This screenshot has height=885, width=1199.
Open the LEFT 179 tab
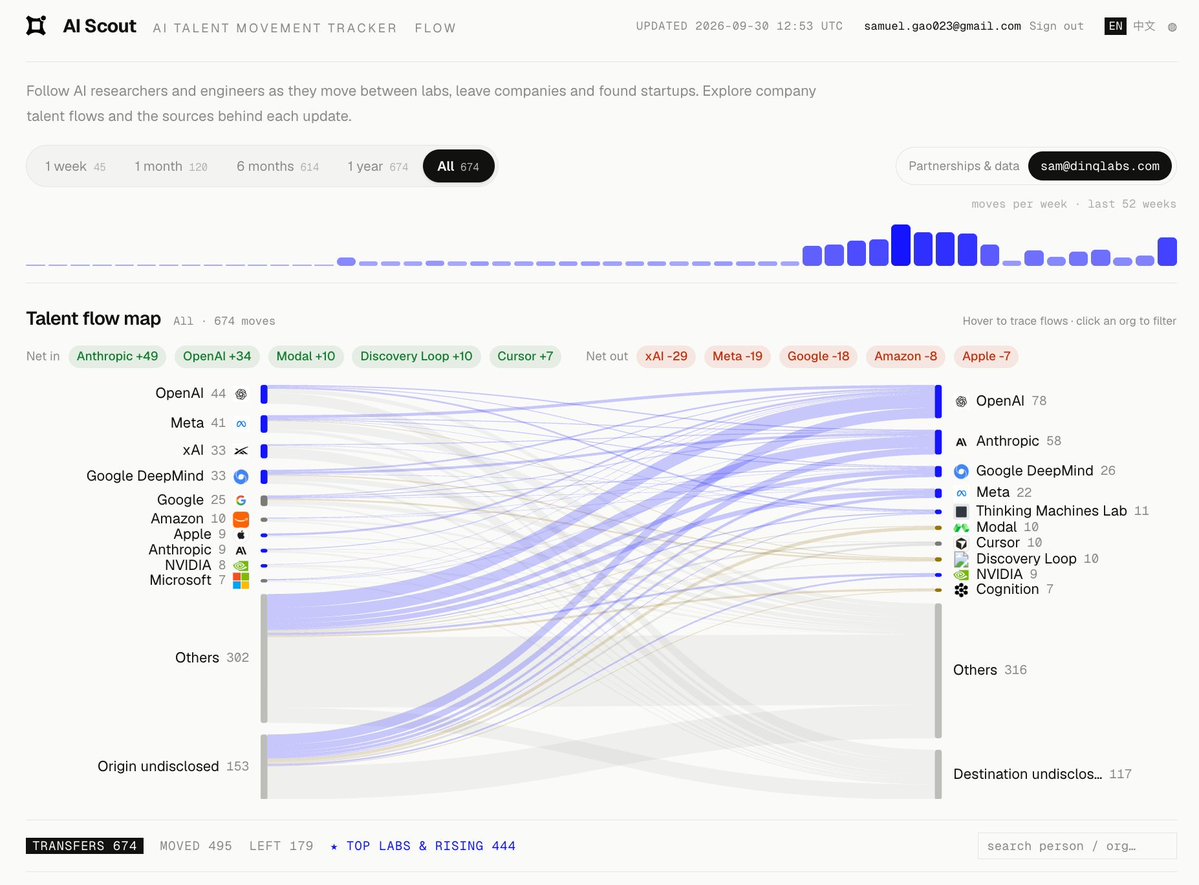tap(281, 845)
